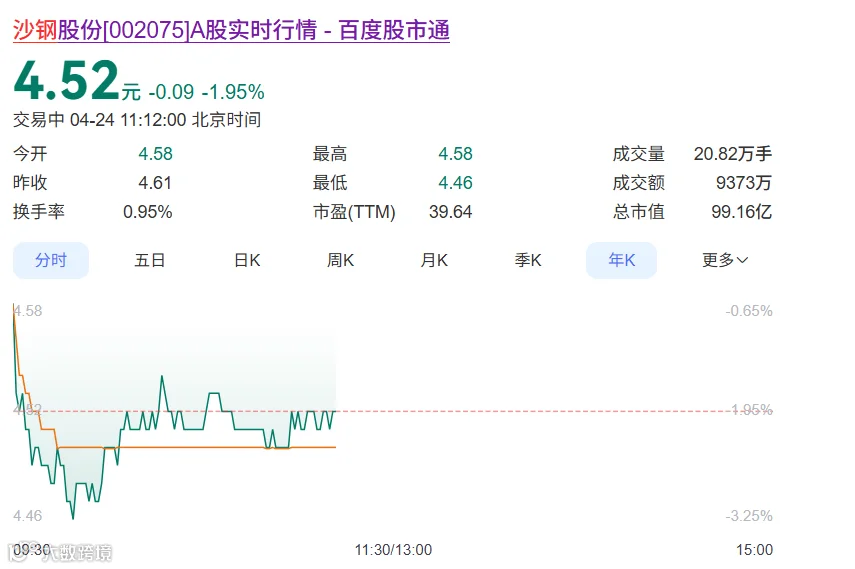The image size is (855, 569).
Task: Click the -0.65% axis label
Action: coord(749,311)
